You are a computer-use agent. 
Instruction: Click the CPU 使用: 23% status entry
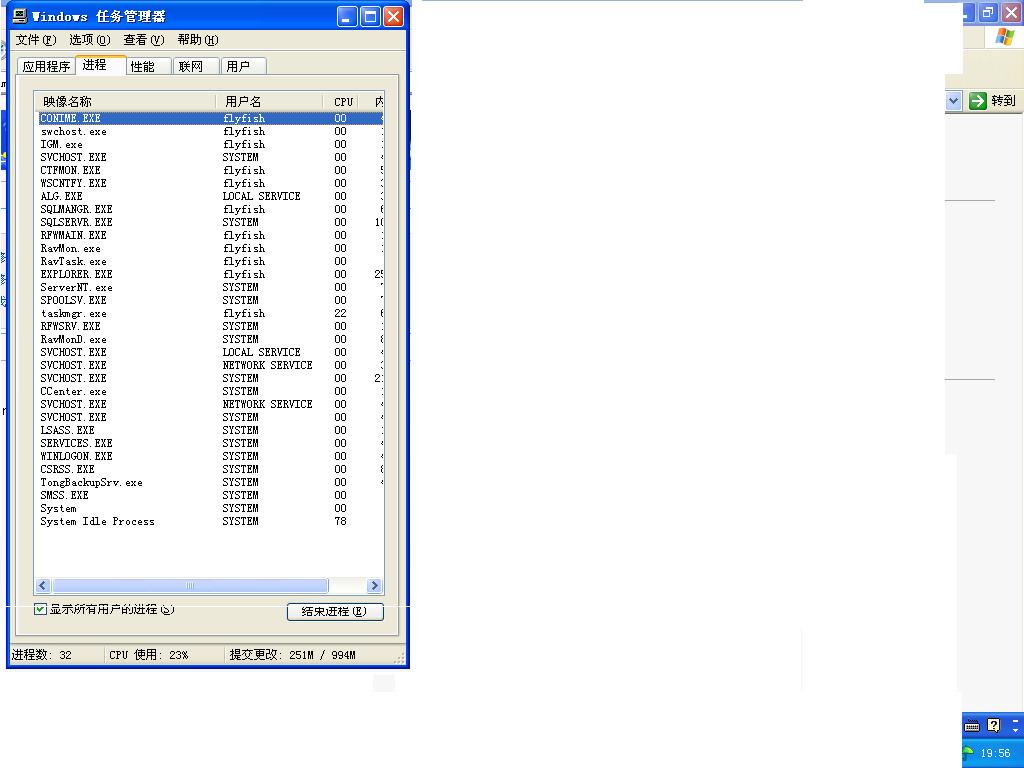coord(148,654)
